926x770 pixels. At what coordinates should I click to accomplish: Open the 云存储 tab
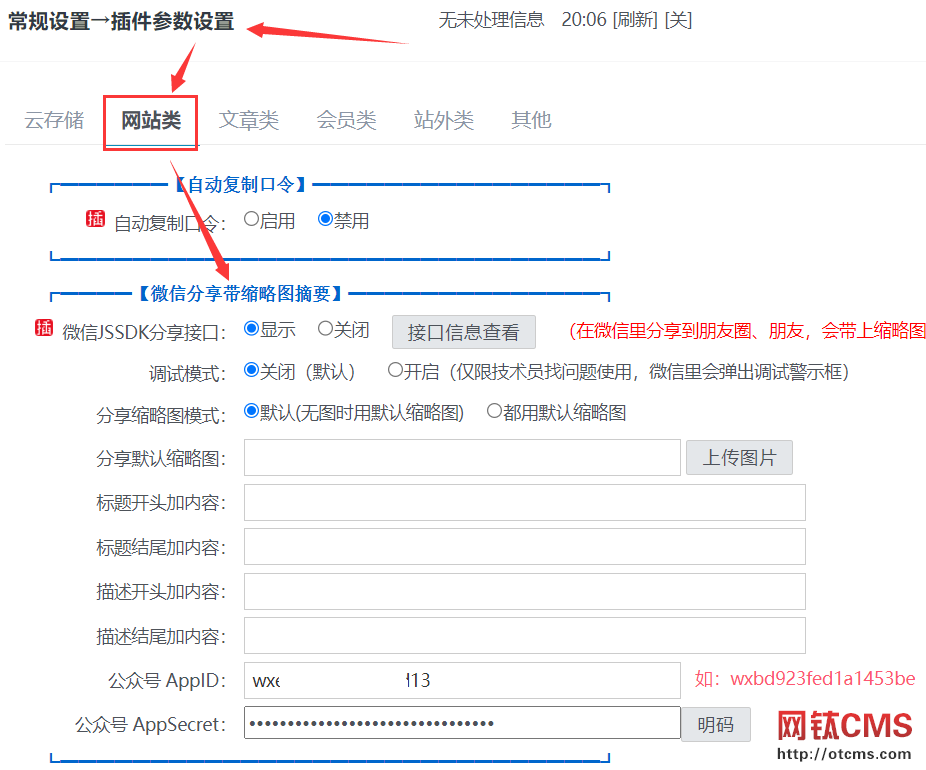click(53, 119)
